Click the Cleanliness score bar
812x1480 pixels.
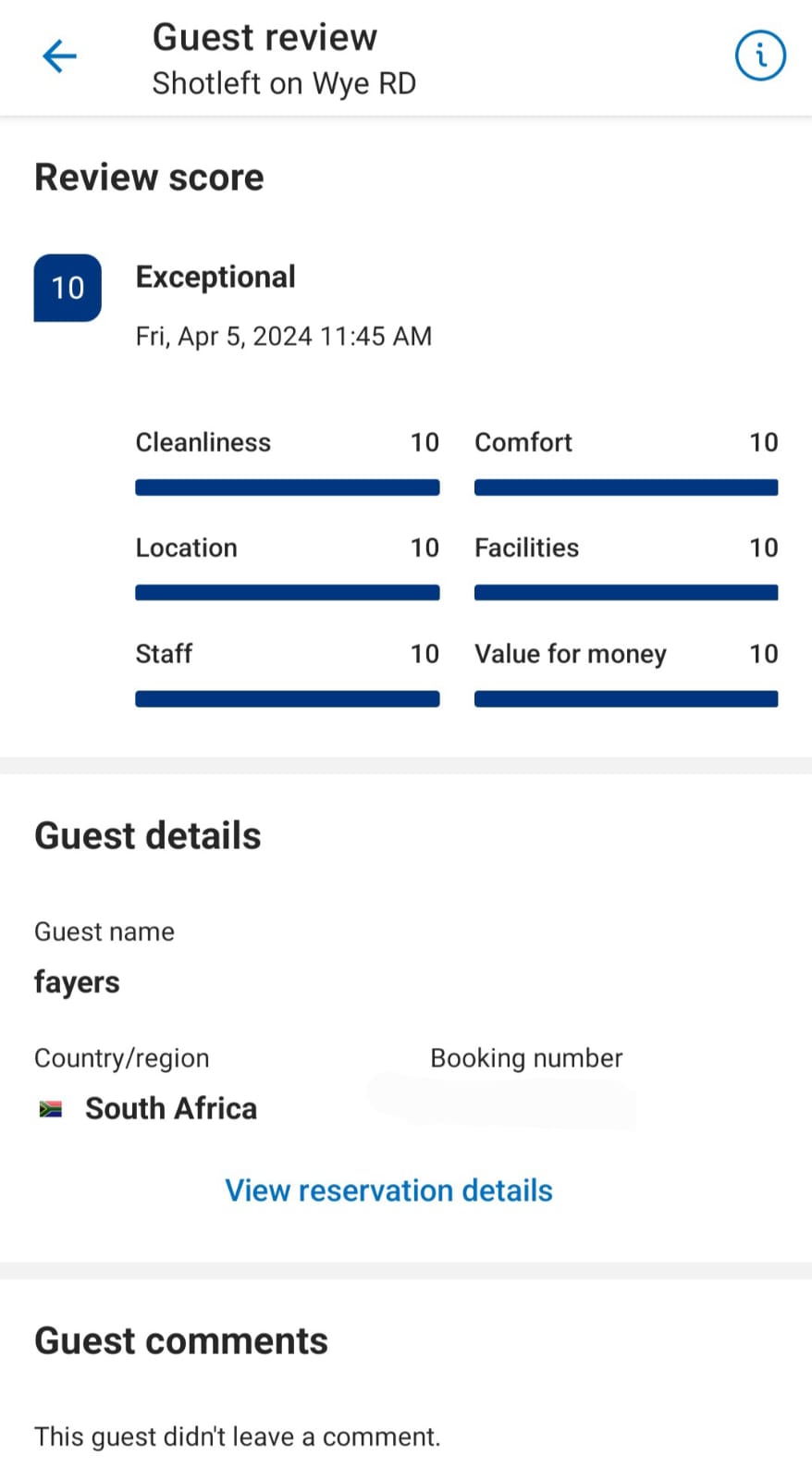287,487
